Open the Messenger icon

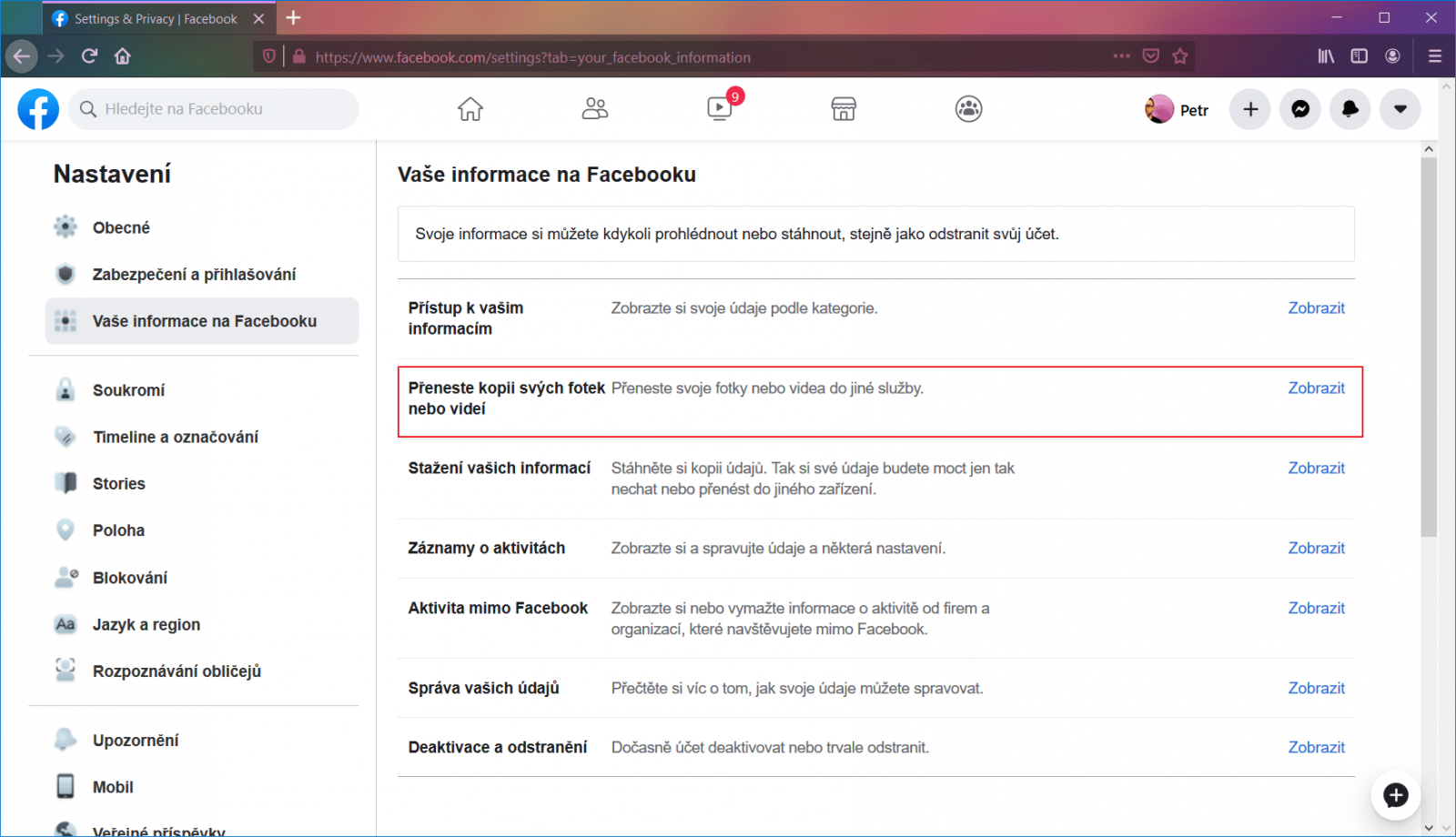click(1300, 109)
